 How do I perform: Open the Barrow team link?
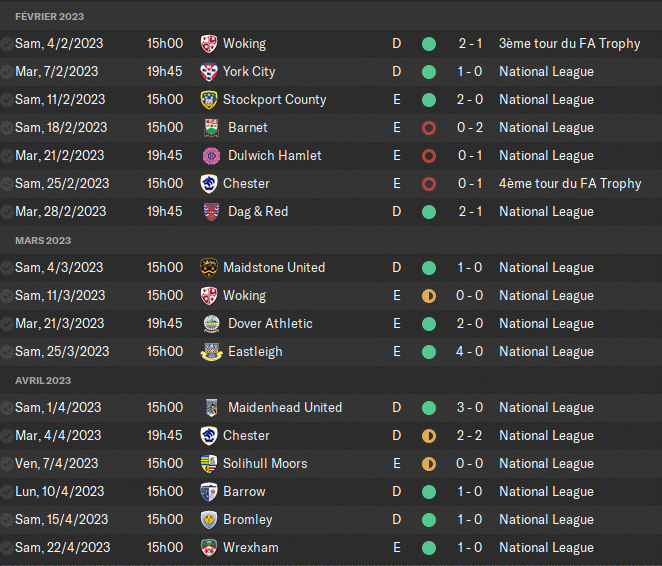point(244,492)
